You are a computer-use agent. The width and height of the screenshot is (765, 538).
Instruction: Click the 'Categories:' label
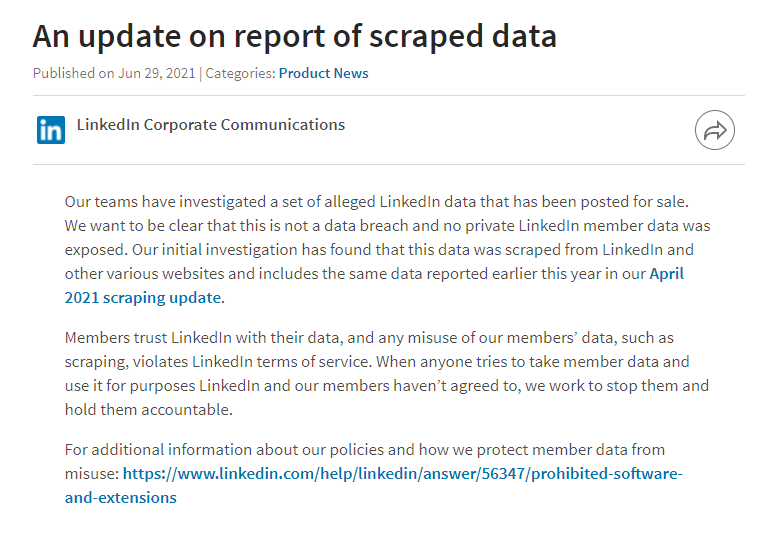tap(241, 73)
